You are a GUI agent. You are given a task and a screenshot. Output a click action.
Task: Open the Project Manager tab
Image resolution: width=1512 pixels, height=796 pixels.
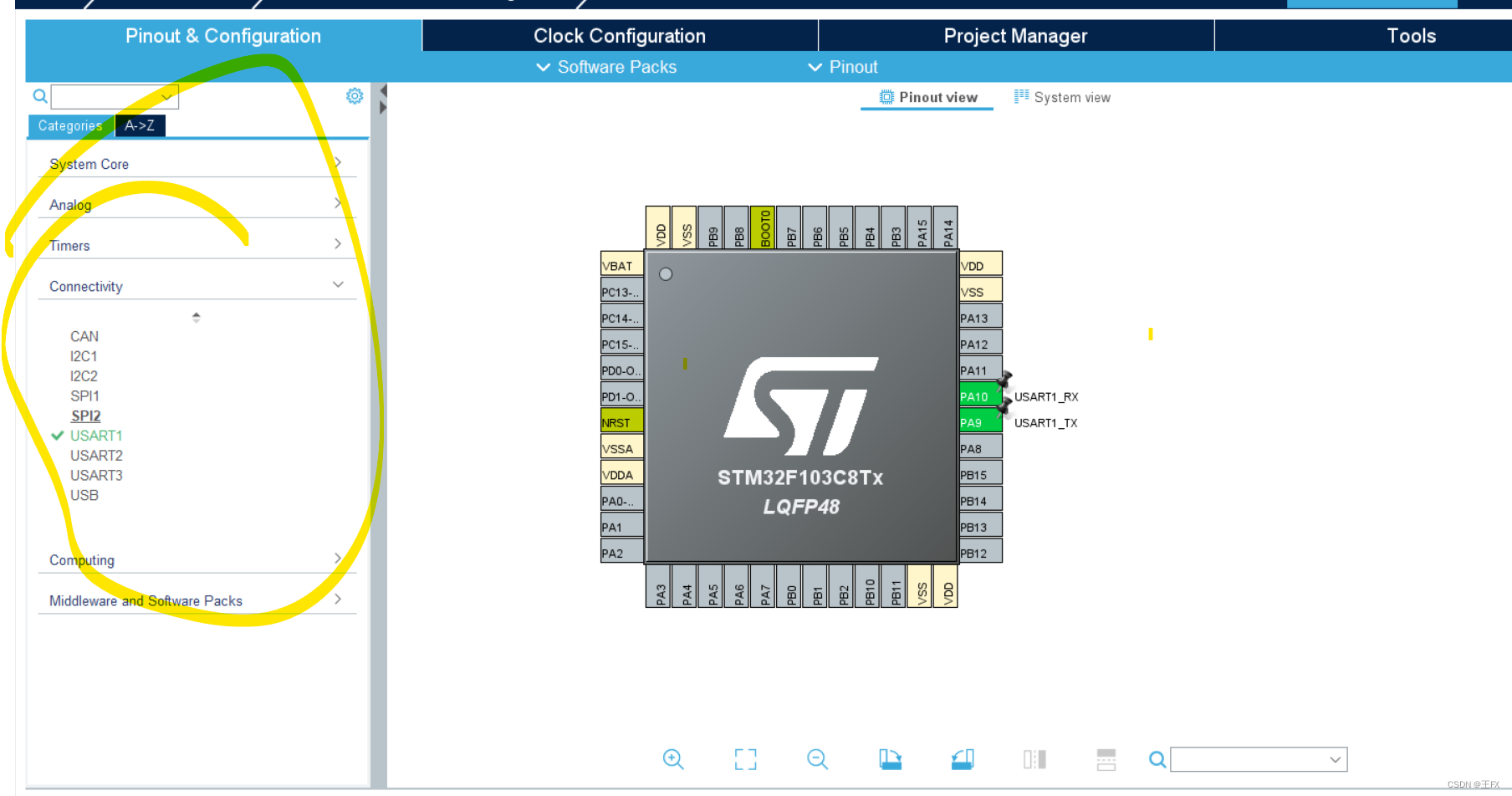[1015, 36]
